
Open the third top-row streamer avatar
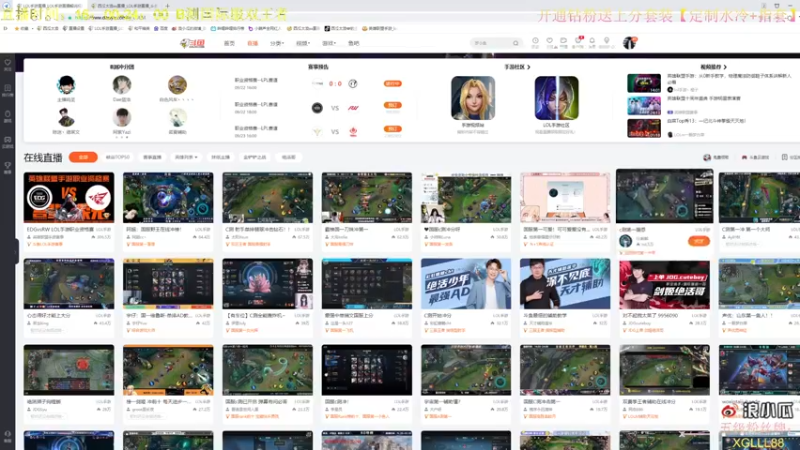pyautogui.click(x=177, y=85)
